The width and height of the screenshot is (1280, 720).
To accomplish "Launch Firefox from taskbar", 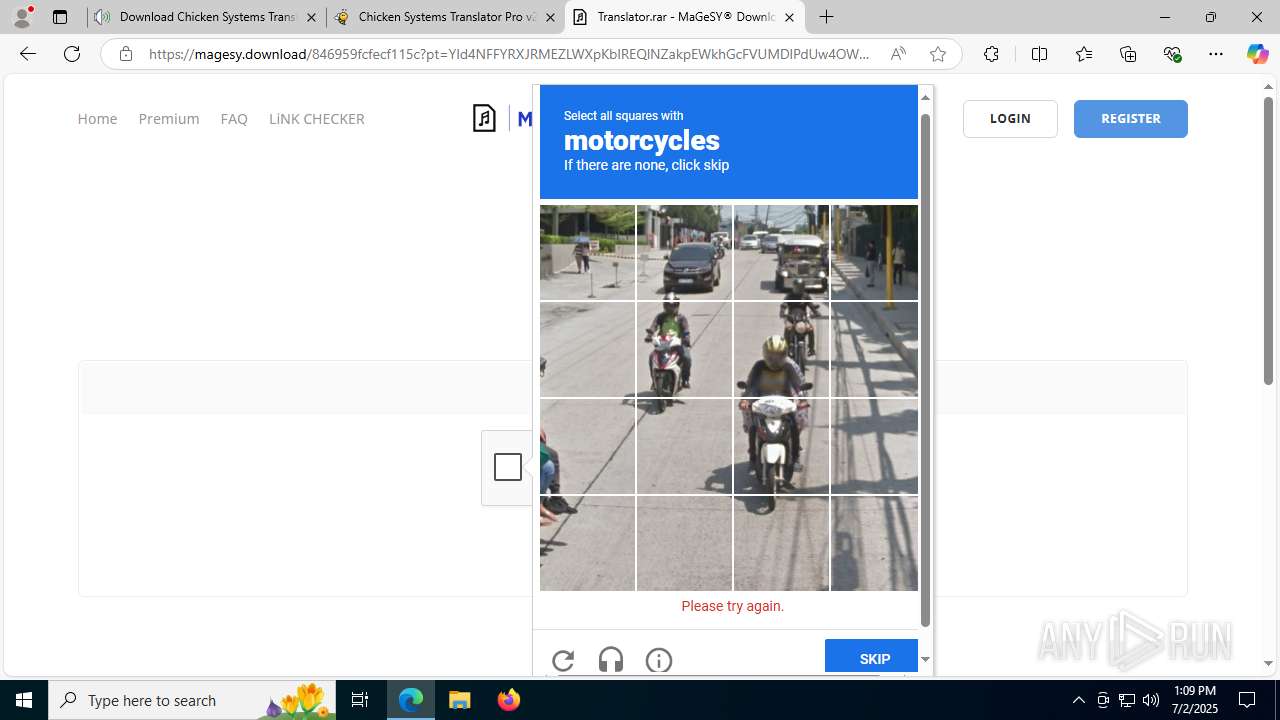I will click(508, 700).
